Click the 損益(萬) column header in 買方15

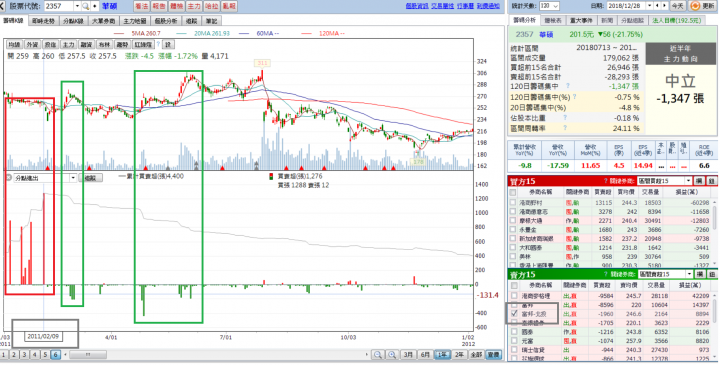pyautogui.click(x=687, y=193)
